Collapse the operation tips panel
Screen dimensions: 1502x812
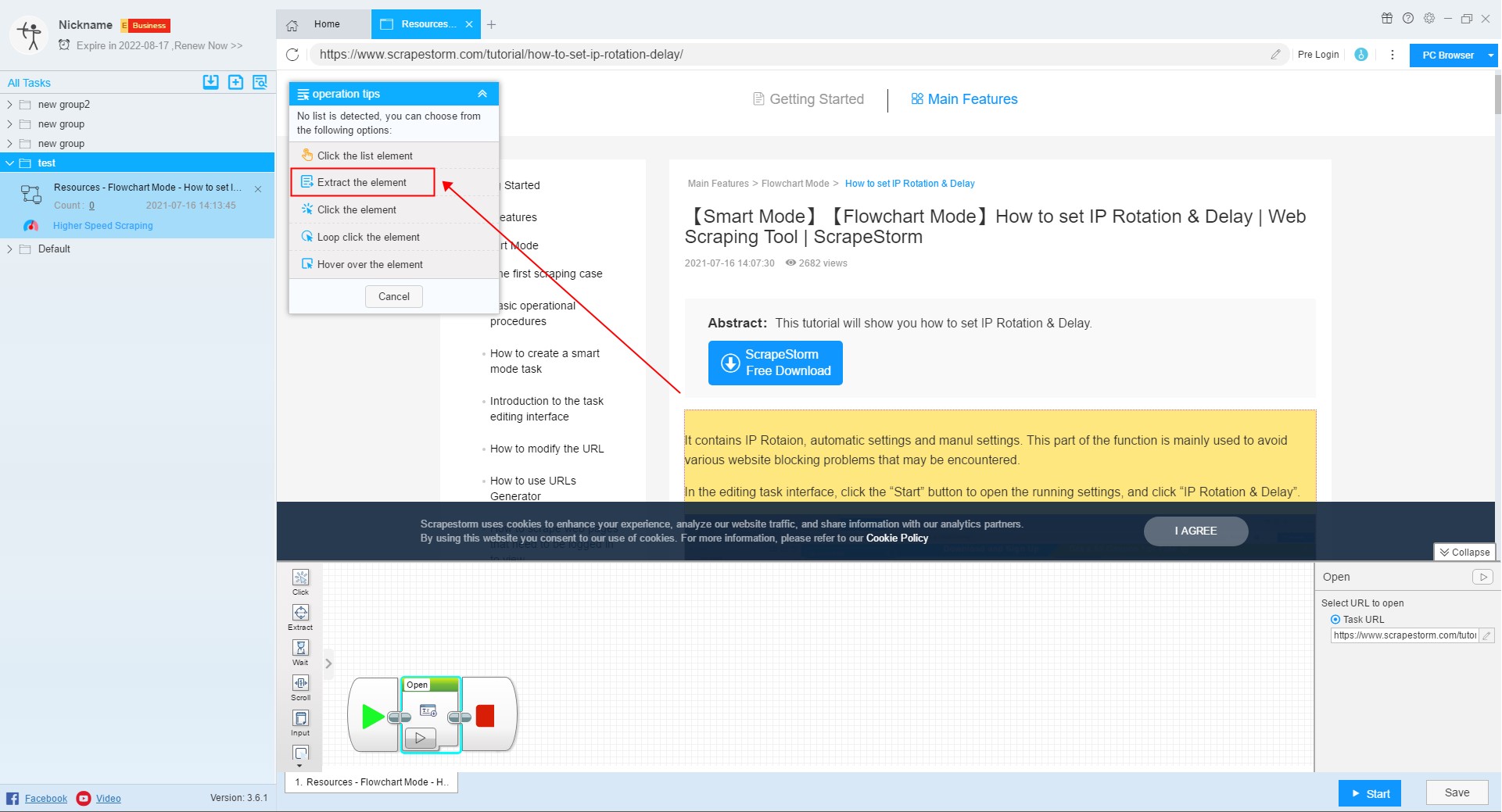pos(482,93)
